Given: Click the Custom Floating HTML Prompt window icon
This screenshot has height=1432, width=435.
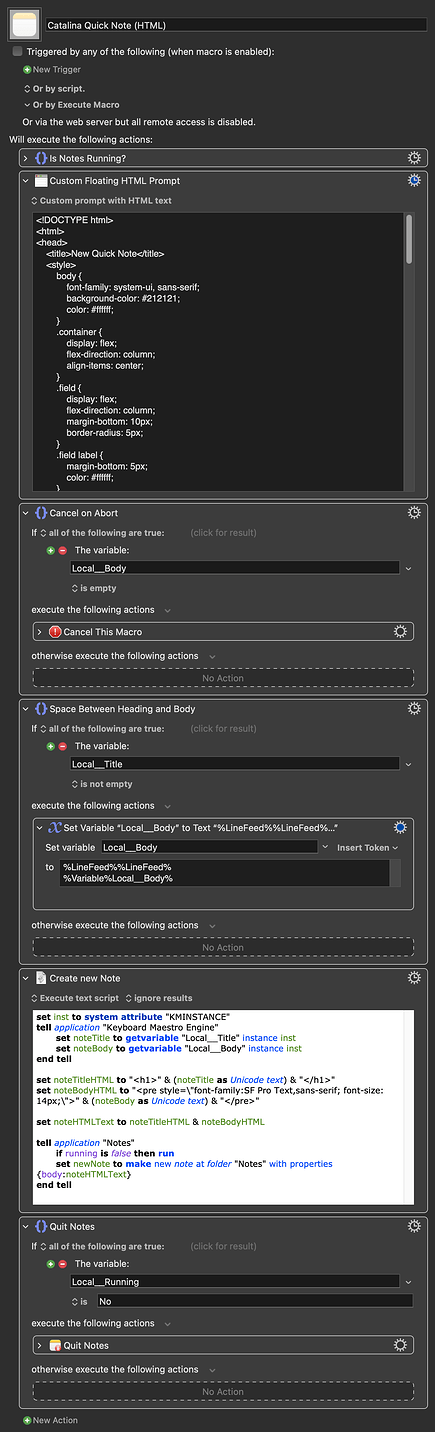Looking at the screenshot, I should click(41, 181).
